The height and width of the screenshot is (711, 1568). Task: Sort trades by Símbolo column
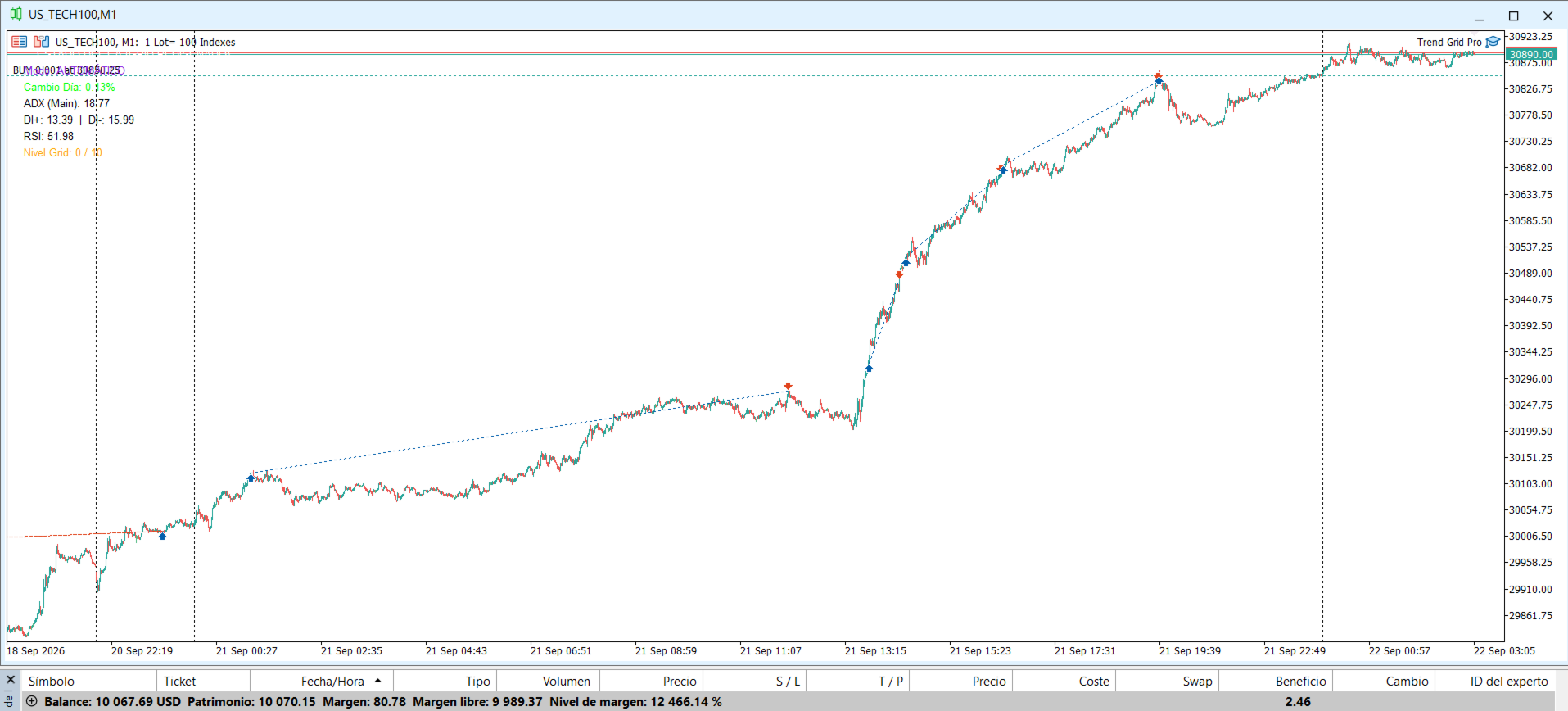[x=52, y=681]
